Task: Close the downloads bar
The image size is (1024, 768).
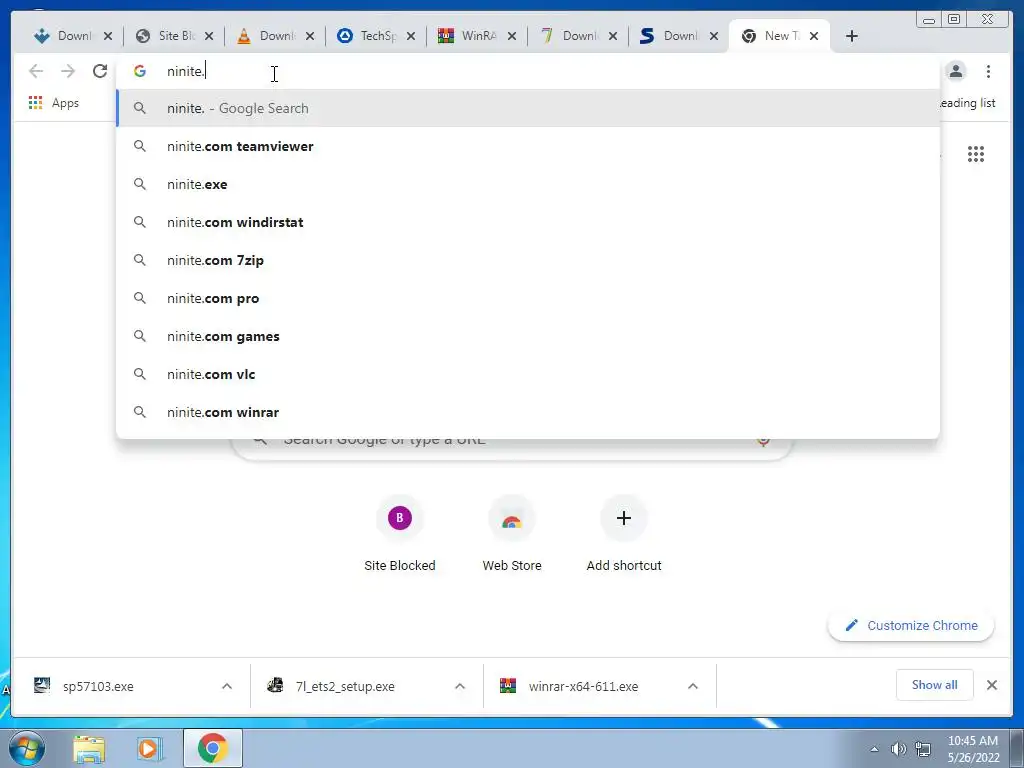Action: [x=992, y=684]
